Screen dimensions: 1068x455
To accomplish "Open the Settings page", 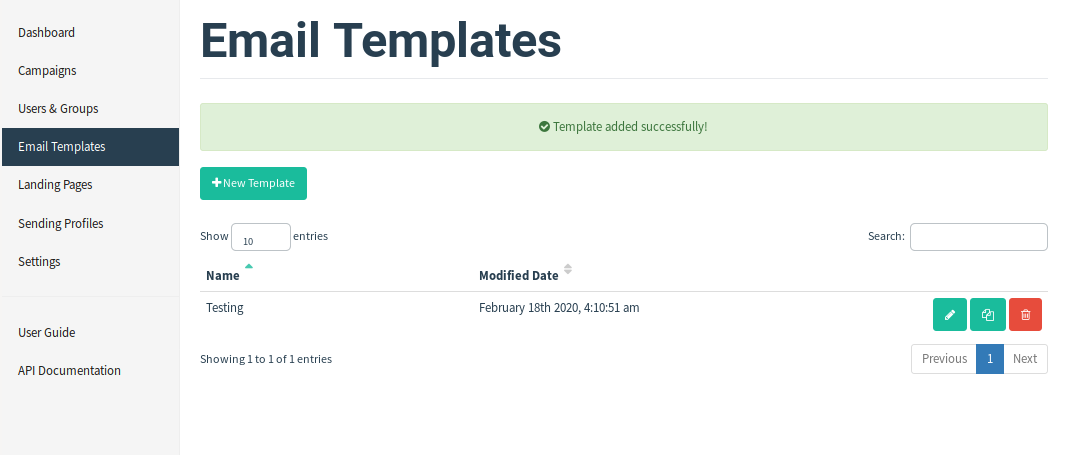I will tap(39, 261).
